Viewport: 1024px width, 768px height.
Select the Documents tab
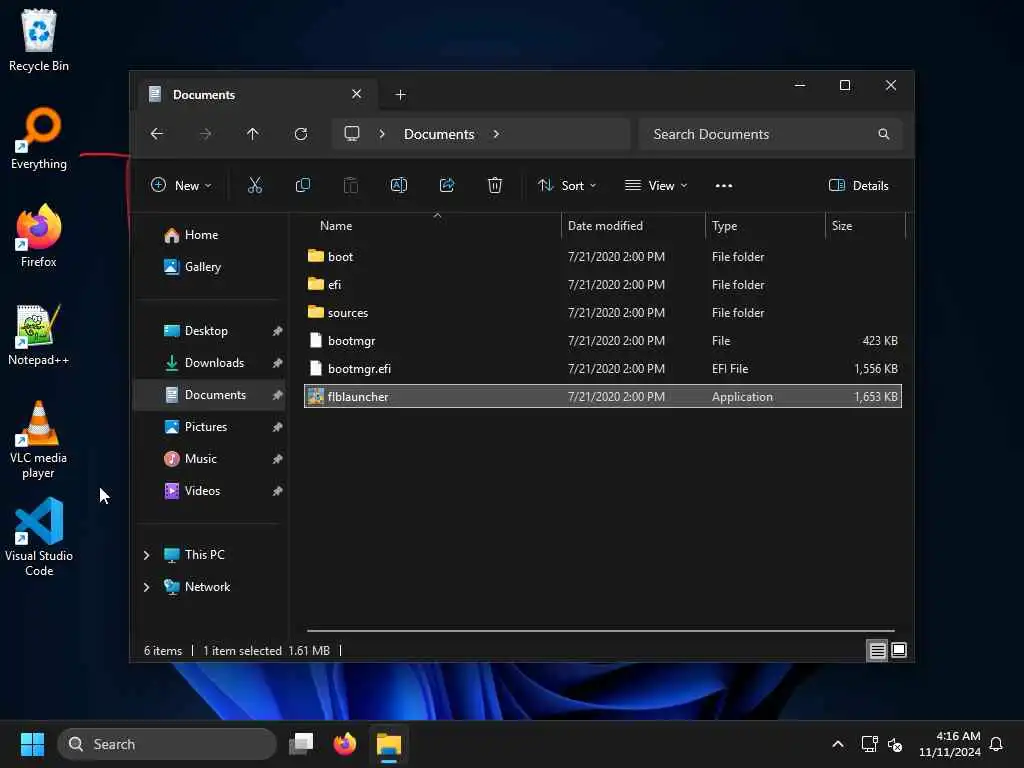point(255,95)
